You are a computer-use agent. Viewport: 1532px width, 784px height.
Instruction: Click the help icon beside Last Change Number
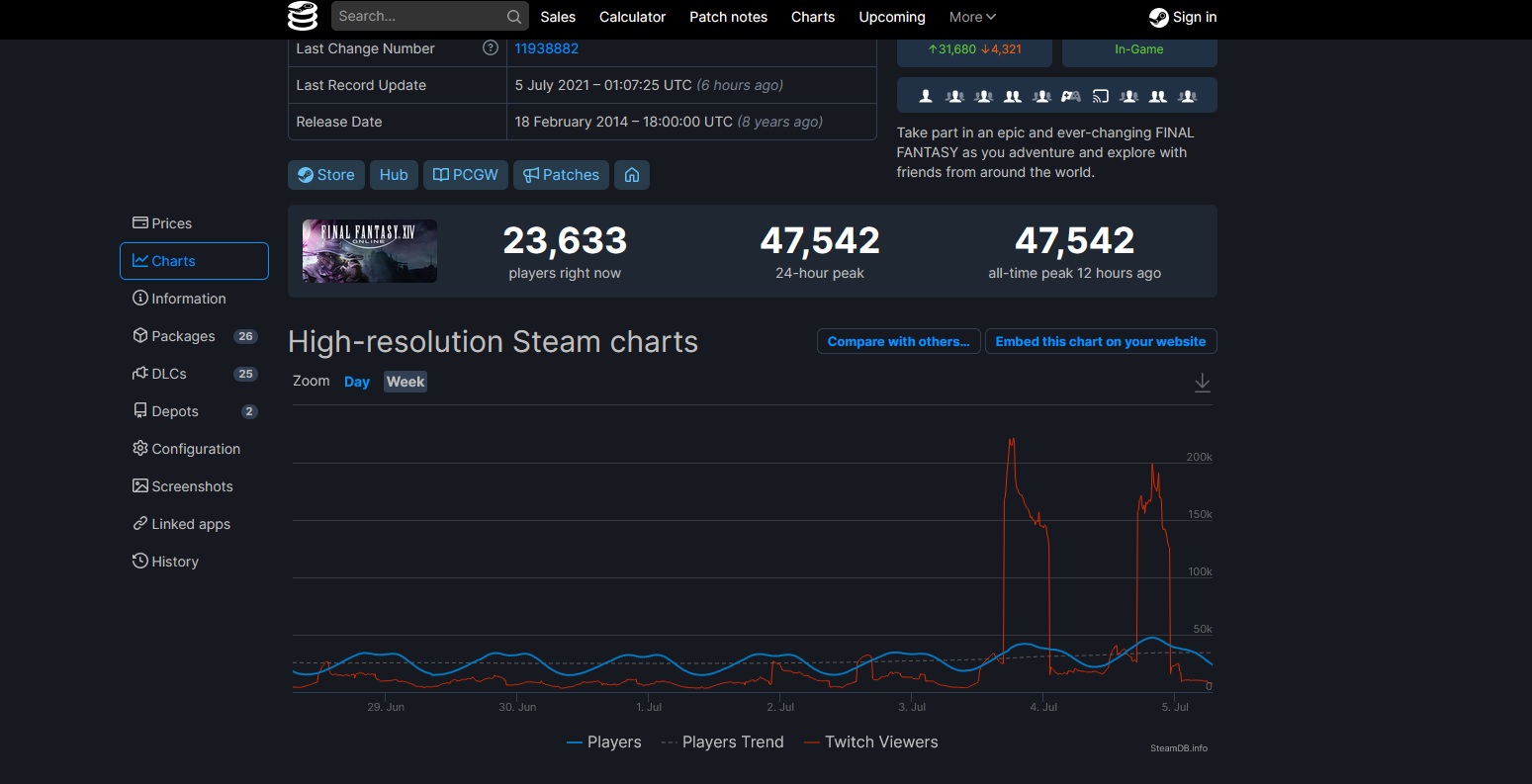click(490, 47)
